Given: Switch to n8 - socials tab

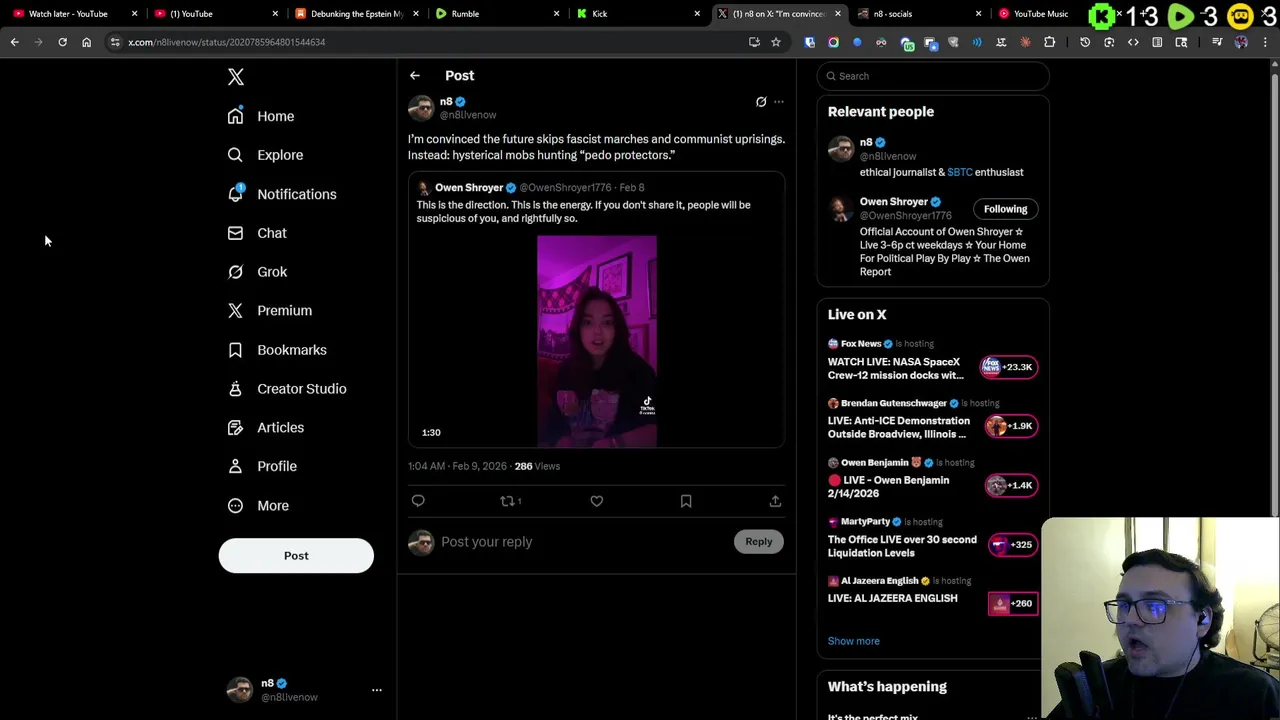Looking at the screenshot, I should coord(920,14).
